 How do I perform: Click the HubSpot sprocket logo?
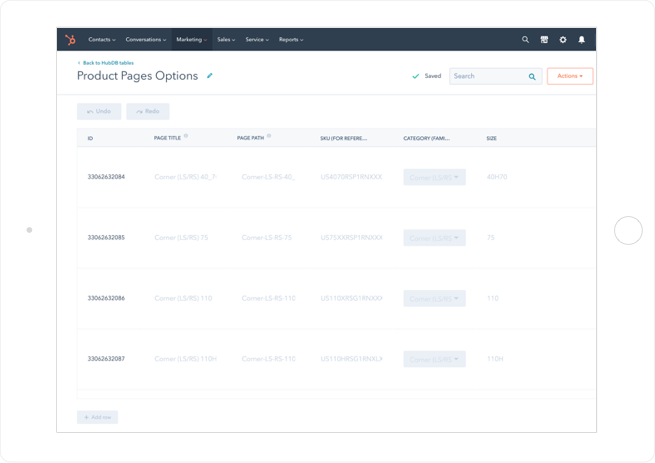click(x=70, y=40)
